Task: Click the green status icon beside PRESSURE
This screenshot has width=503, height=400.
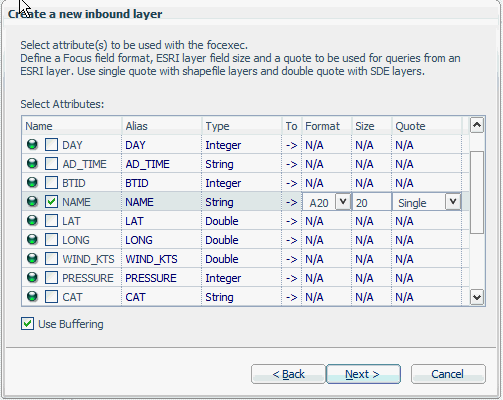Action: [32, 278]
